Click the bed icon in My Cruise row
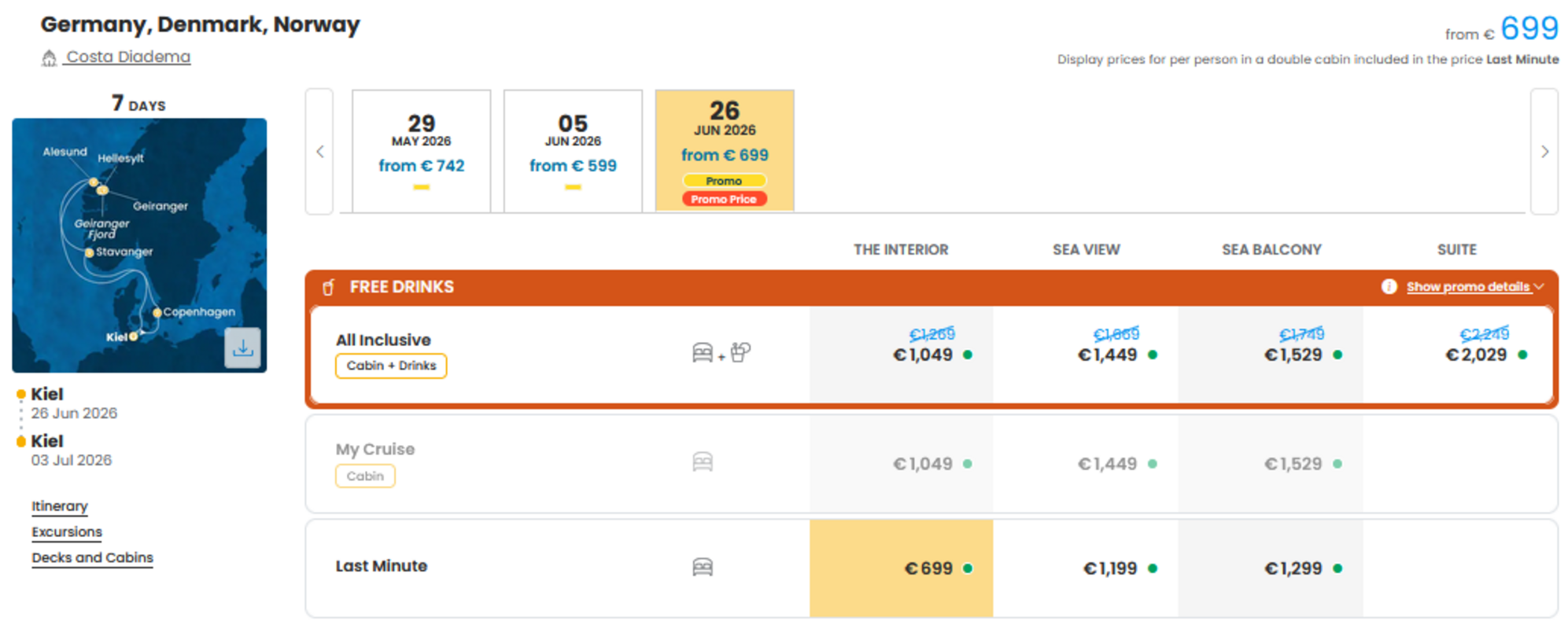Viewport: 1568px width, 629px height. 703,462
